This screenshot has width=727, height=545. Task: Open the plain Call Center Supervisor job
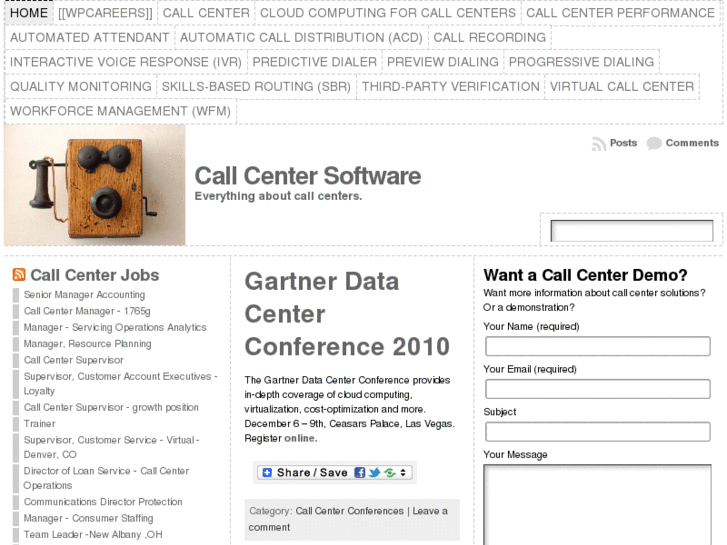click(74, 360)
